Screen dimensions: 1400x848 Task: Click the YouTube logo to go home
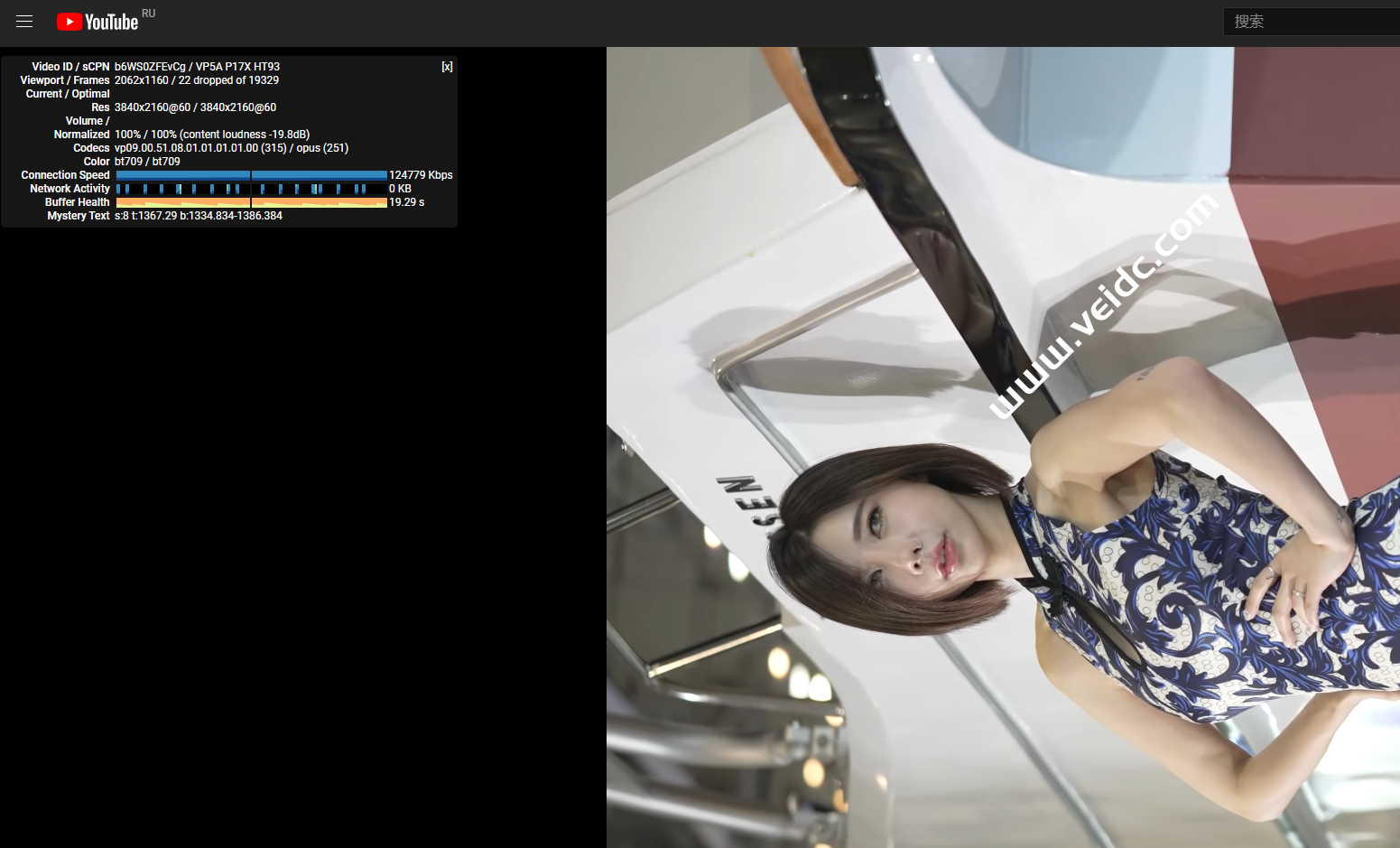coord(97,22)
